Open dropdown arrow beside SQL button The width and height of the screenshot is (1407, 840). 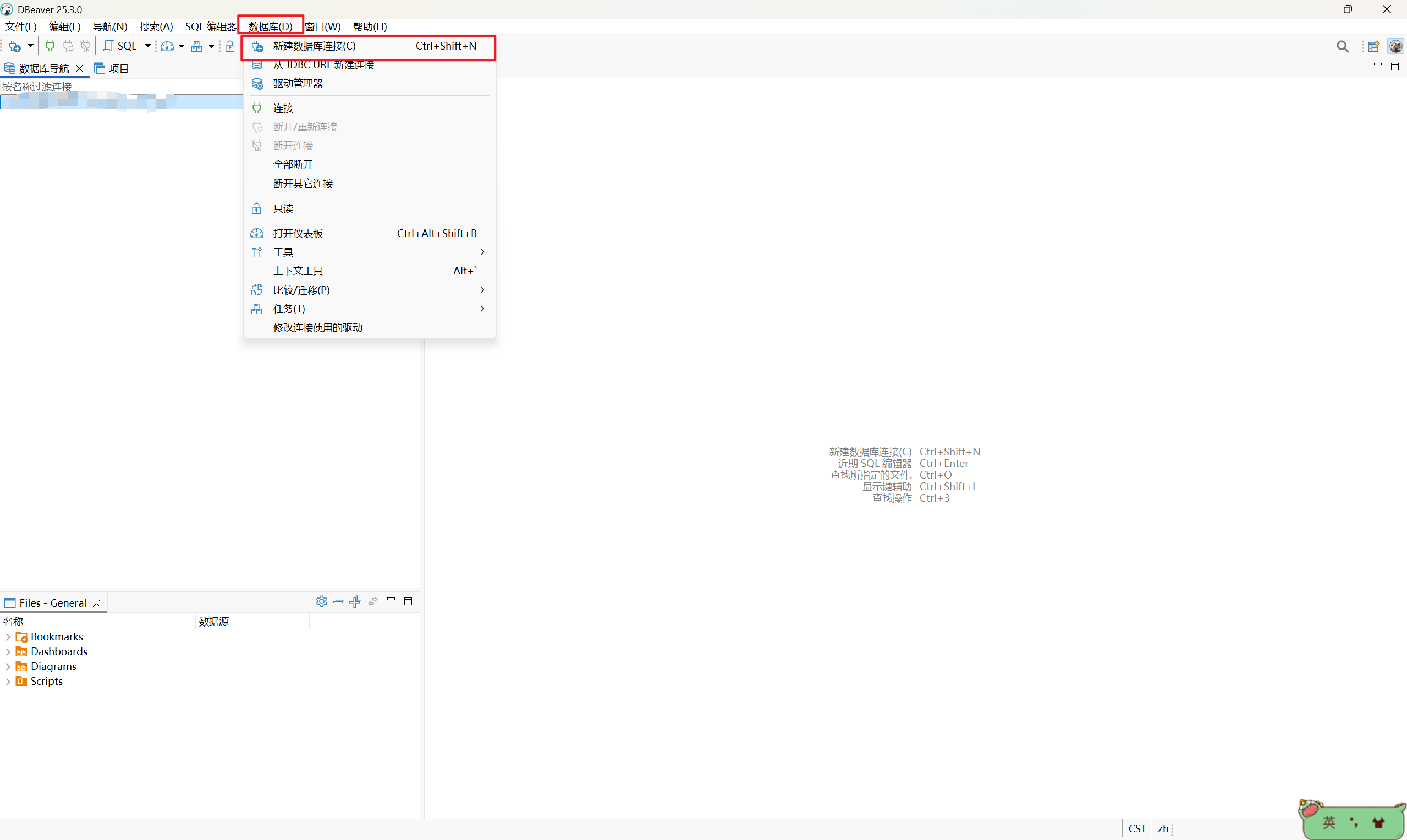click(148, 46)
